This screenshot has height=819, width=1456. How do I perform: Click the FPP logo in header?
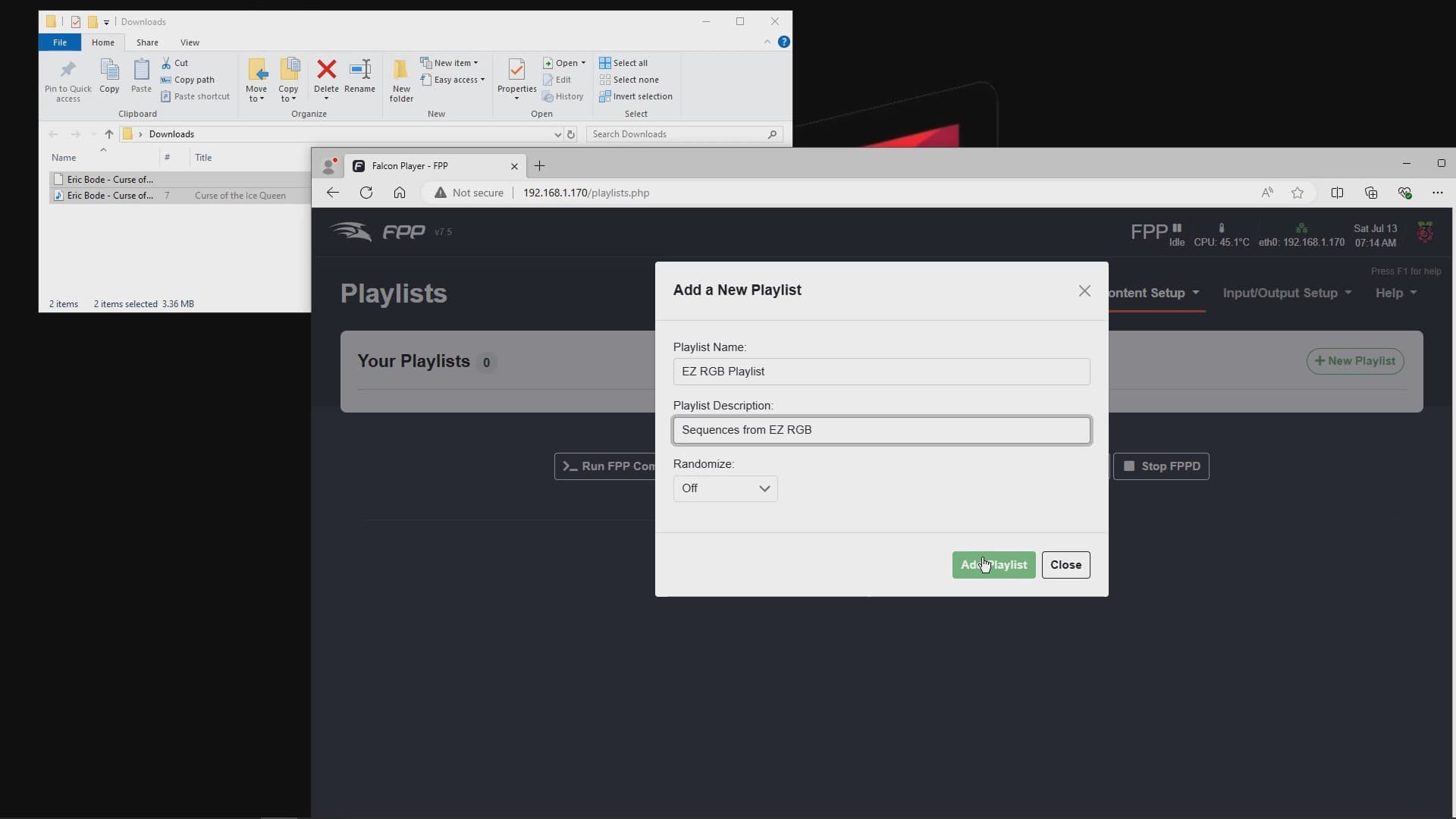coord(378,232)
